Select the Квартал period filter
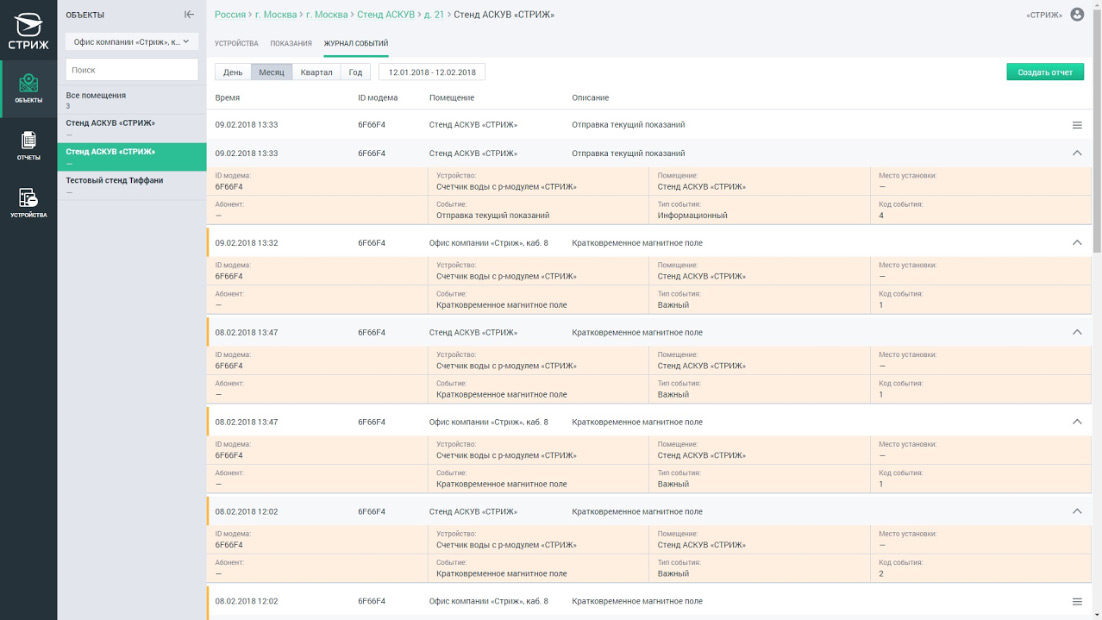Screen dimensions: 1102x620 (316, 72)
